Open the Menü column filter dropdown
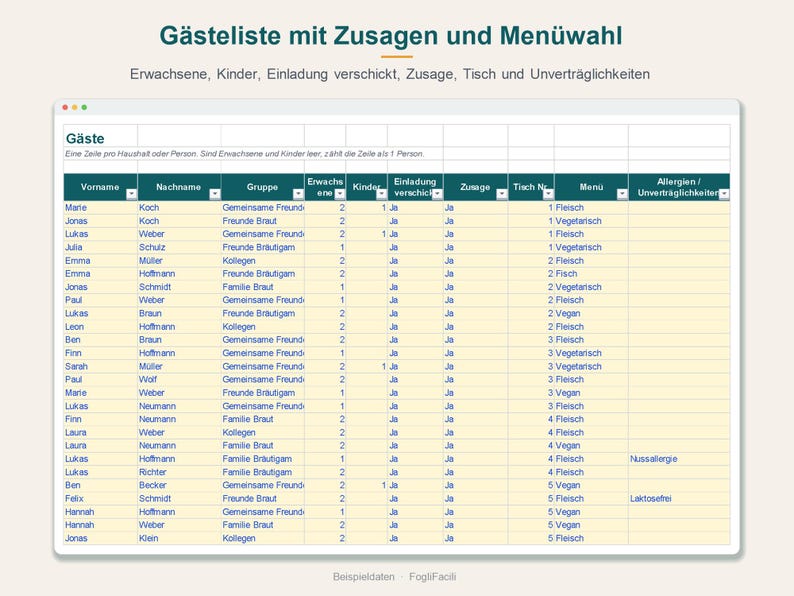 coord(622,194)
